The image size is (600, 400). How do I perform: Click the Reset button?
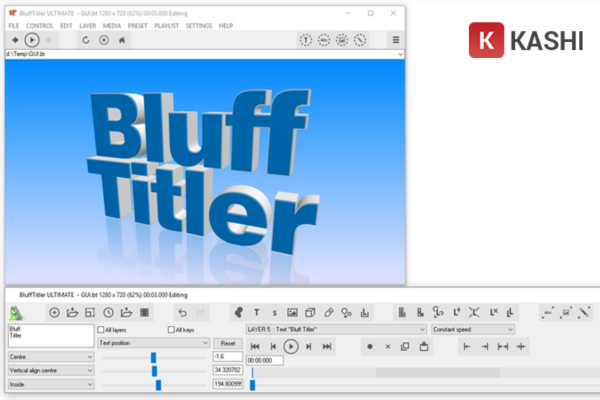[228, 343]
